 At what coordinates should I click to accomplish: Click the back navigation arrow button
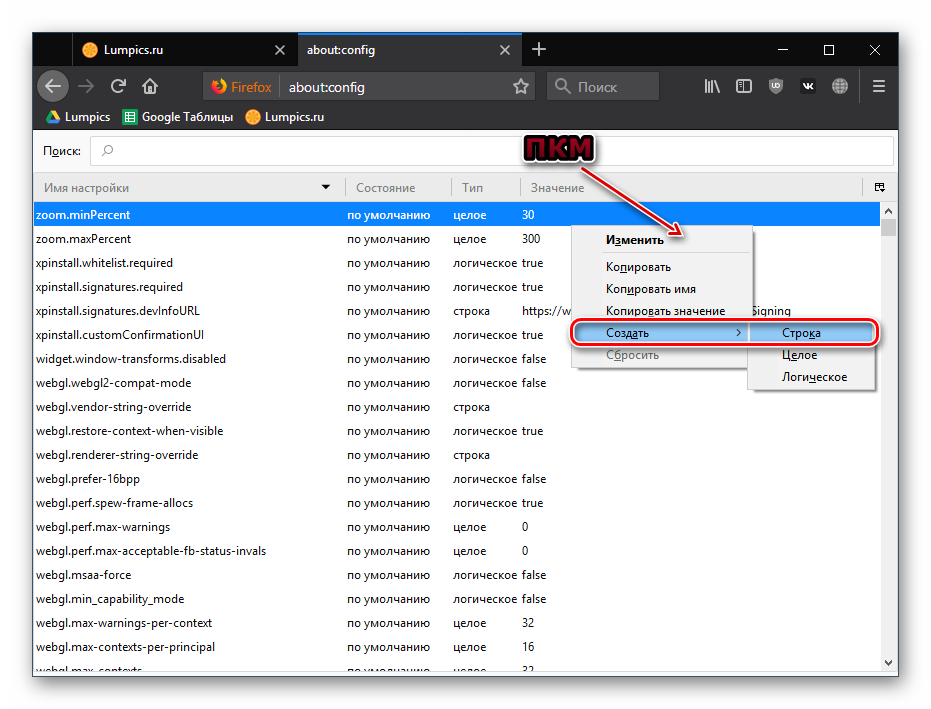click(53, 86)
